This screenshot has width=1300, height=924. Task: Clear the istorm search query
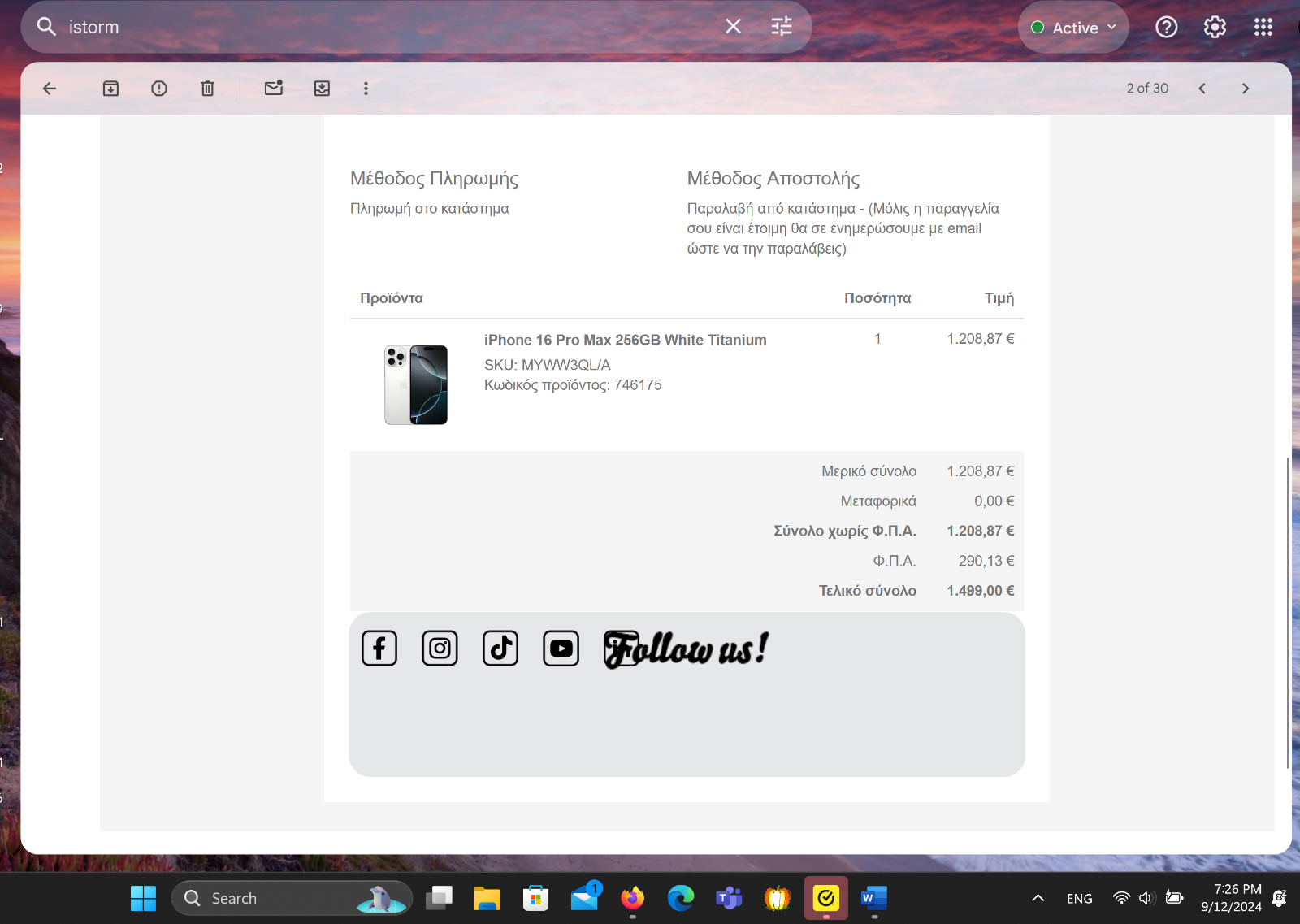point(733,27)
